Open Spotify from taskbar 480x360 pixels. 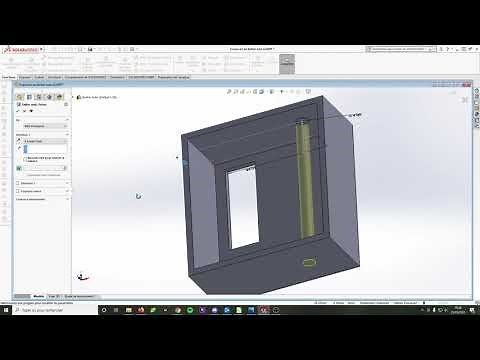pos(190,310)
